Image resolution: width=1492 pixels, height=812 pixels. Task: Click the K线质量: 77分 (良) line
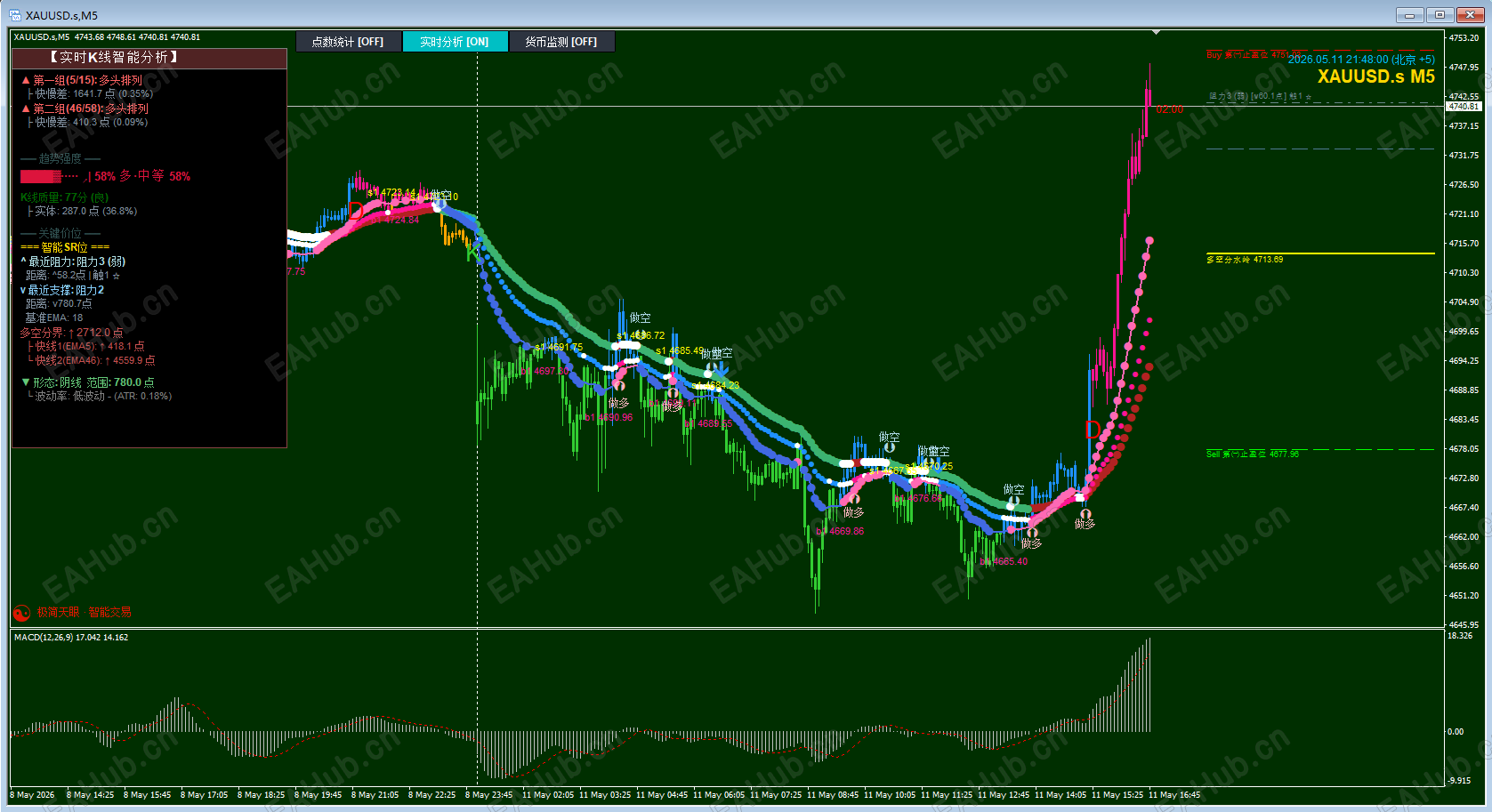pyautogui.click(x=64, y=197)
